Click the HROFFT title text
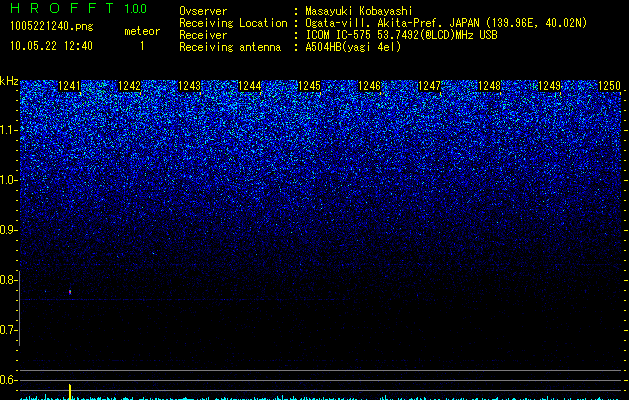This screenshot has width=629, height=400. [x=62, y=8]
